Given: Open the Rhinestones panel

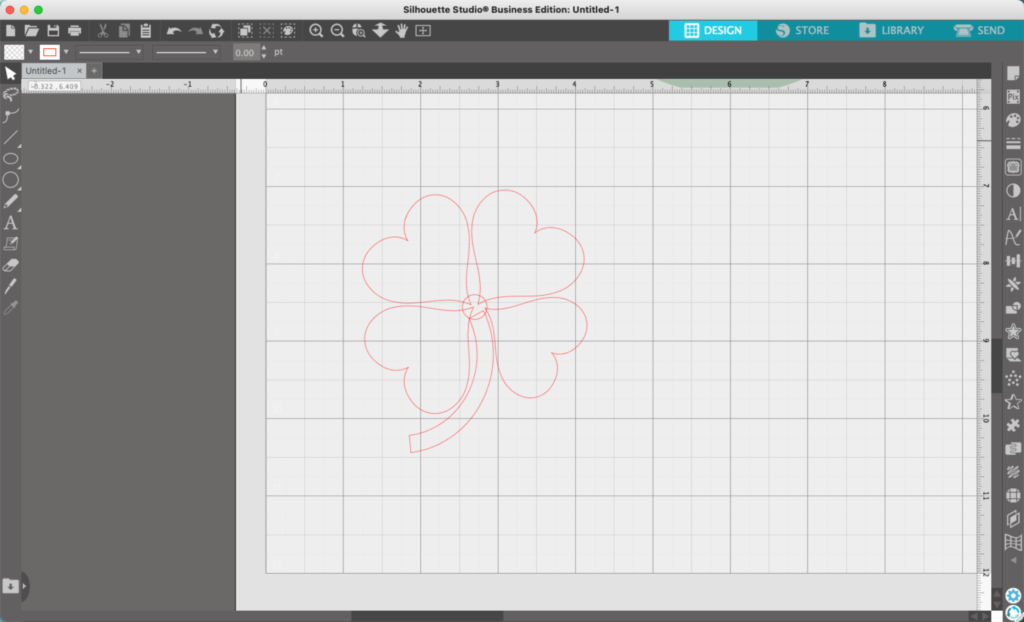Looking at the screenshot, I should 1013,378.
